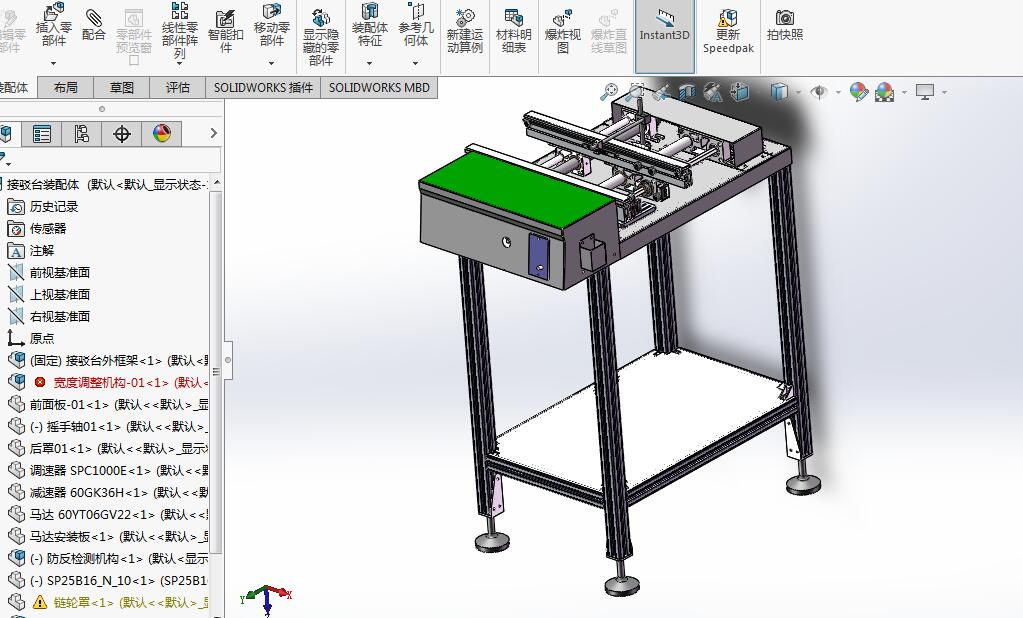The image size is (1023, 618).
Task: Open the DisplayManager color ball tab
Action: coord(161,134)
